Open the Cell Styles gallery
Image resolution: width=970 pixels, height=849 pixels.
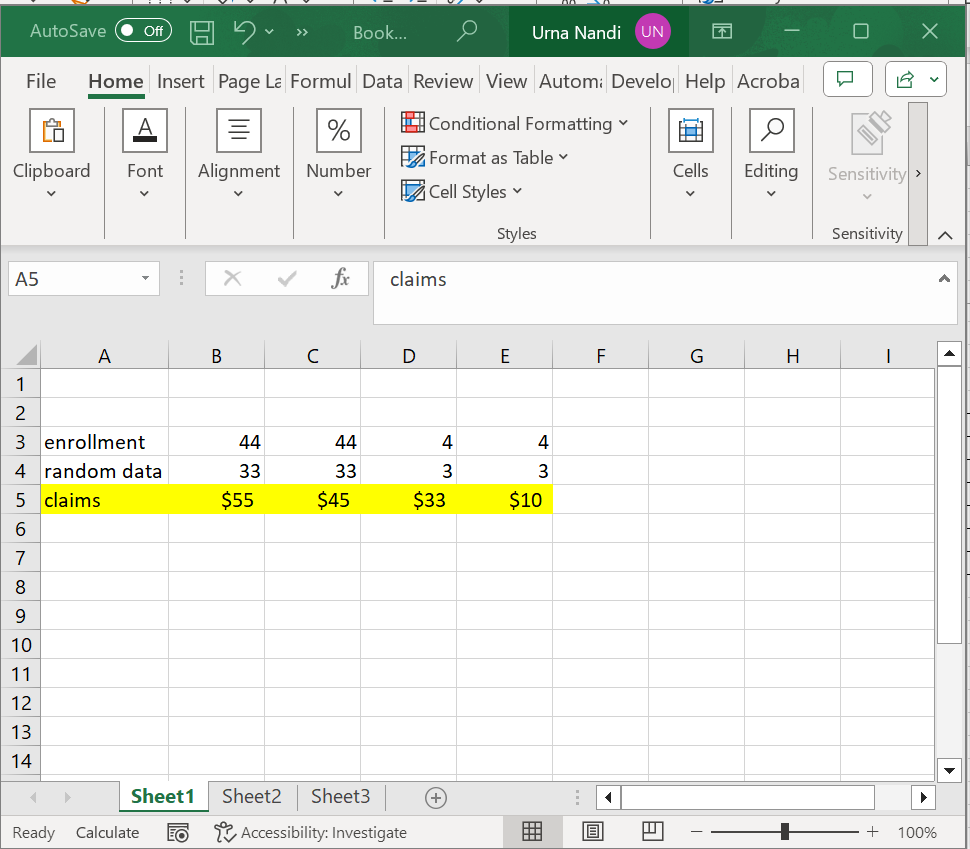coord(461,191)
